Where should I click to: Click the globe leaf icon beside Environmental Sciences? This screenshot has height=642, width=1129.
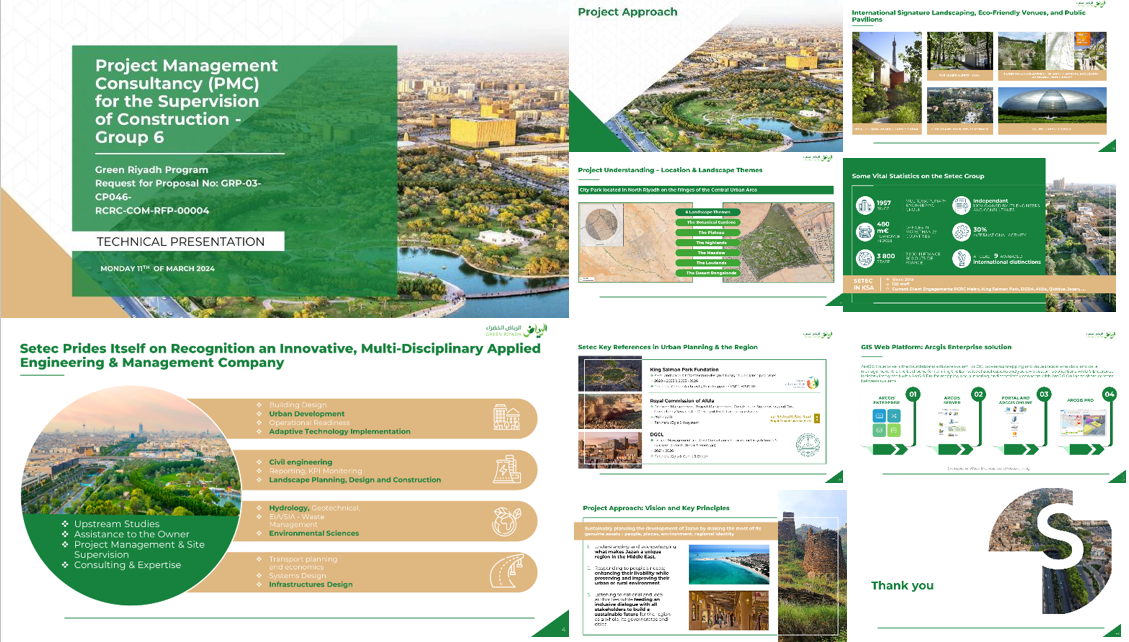coord(506,521)
